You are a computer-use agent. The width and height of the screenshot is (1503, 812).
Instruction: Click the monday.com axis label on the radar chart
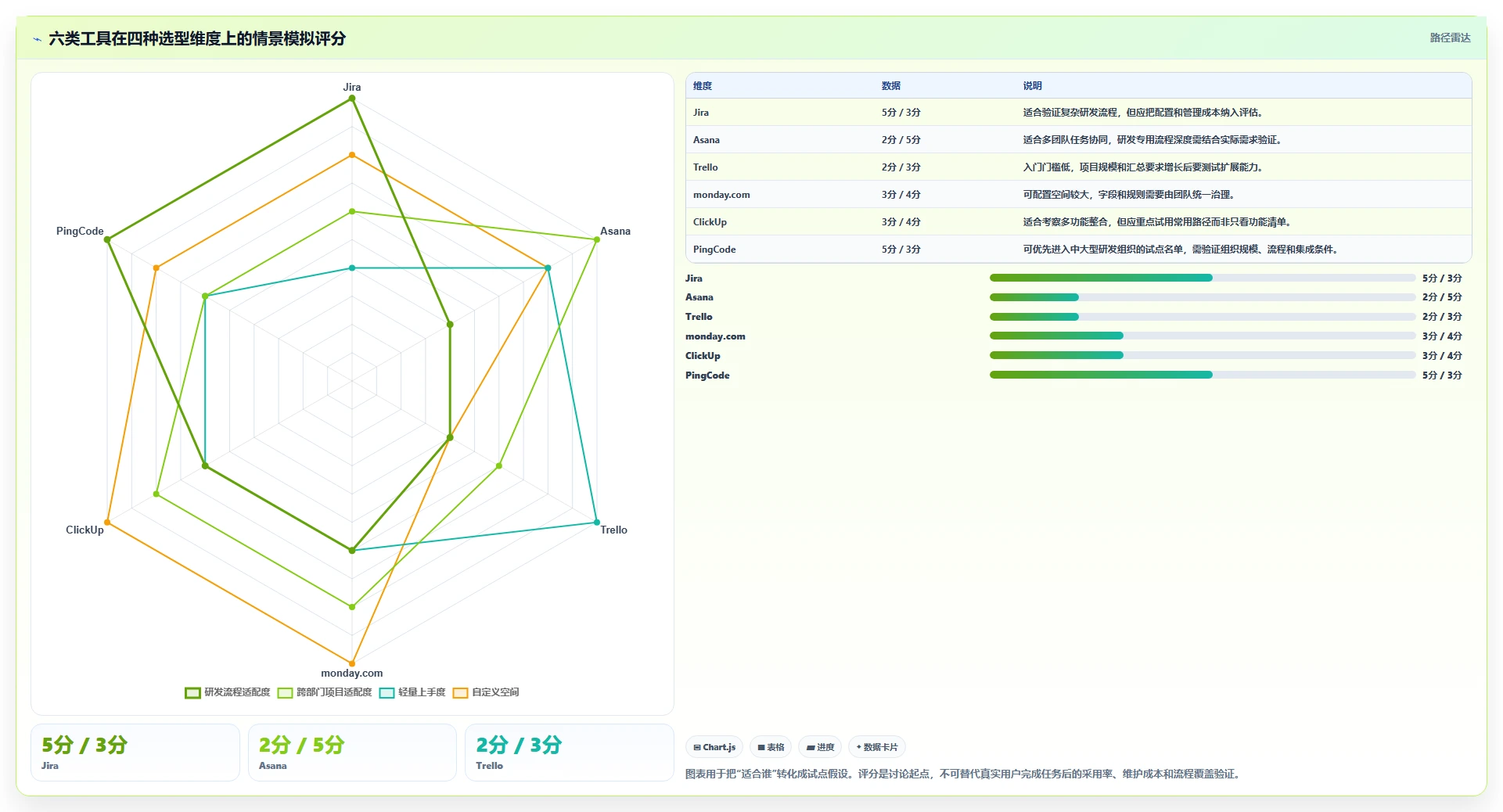(352, 673)
